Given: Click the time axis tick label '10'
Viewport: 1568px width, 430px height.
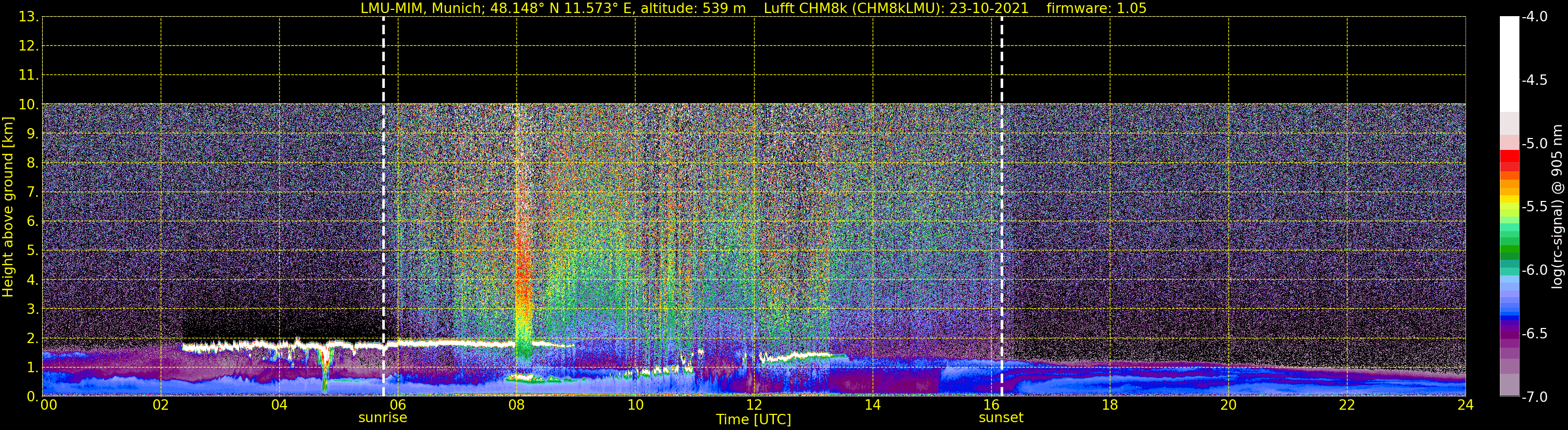Looking at the screenshot, I should pyautogui.click(x=636, y=405).
